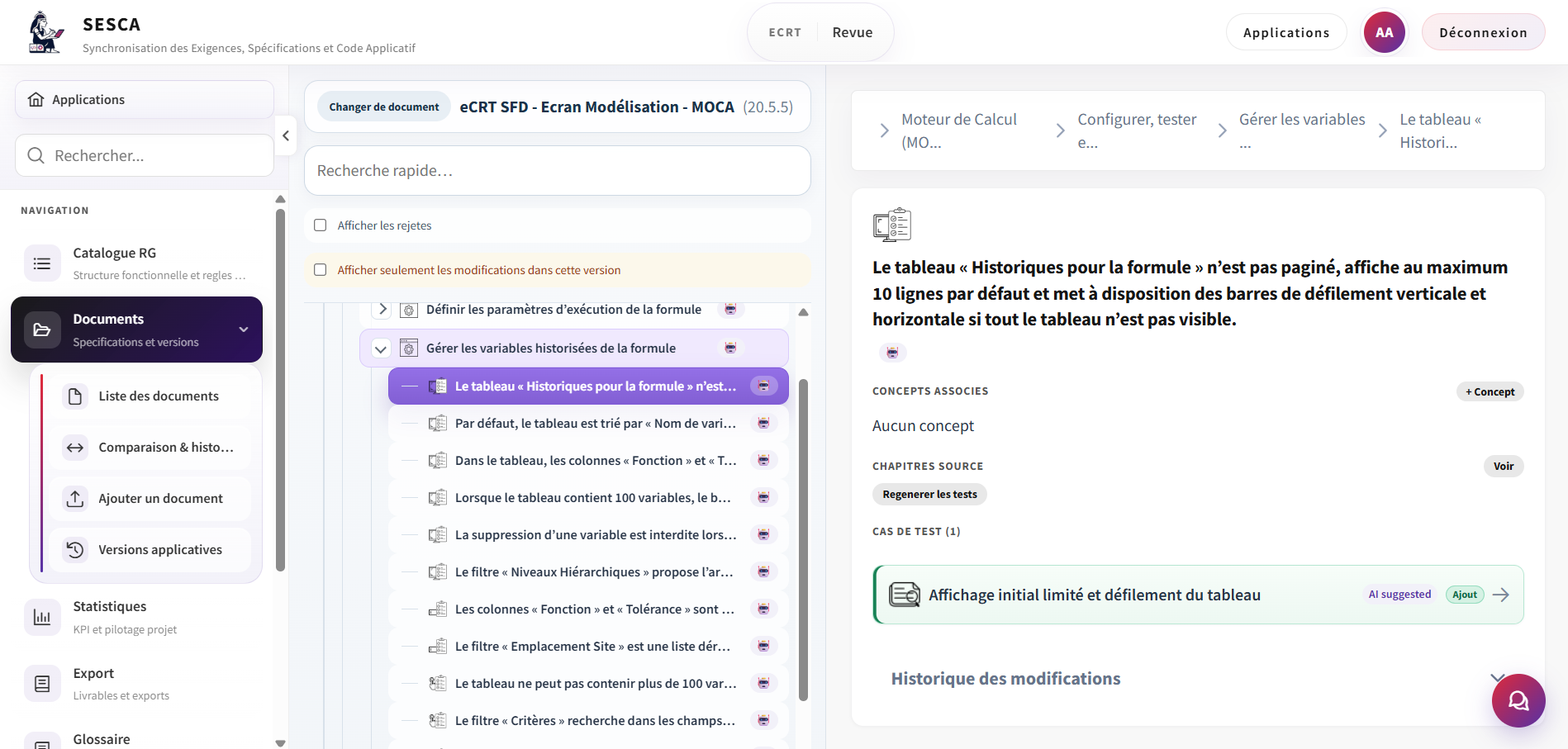
Task: Click the home icon beside Applications
Action: 36,100
